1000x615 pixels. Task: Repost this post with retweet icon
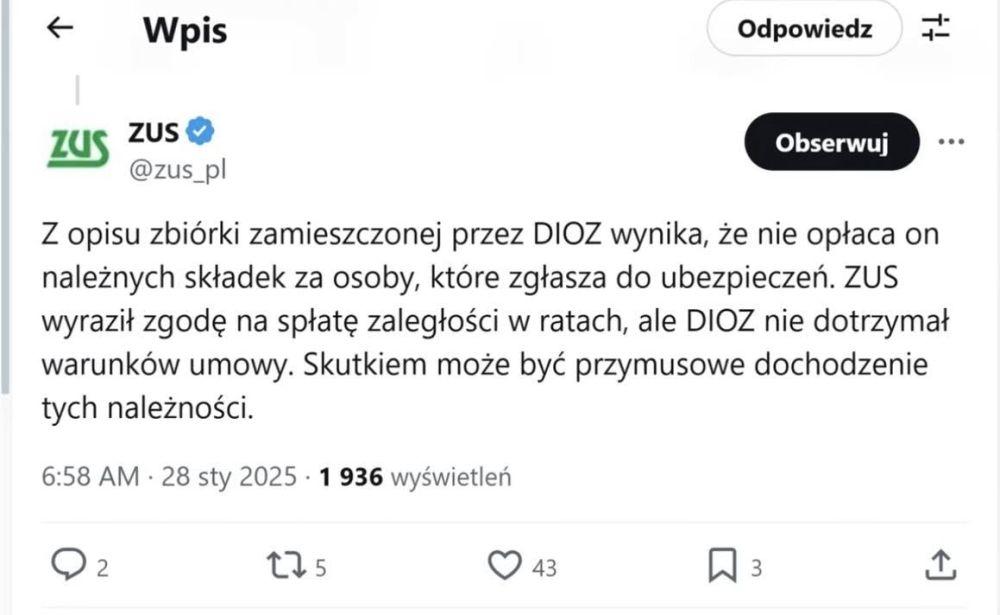(x=287, y=566)
